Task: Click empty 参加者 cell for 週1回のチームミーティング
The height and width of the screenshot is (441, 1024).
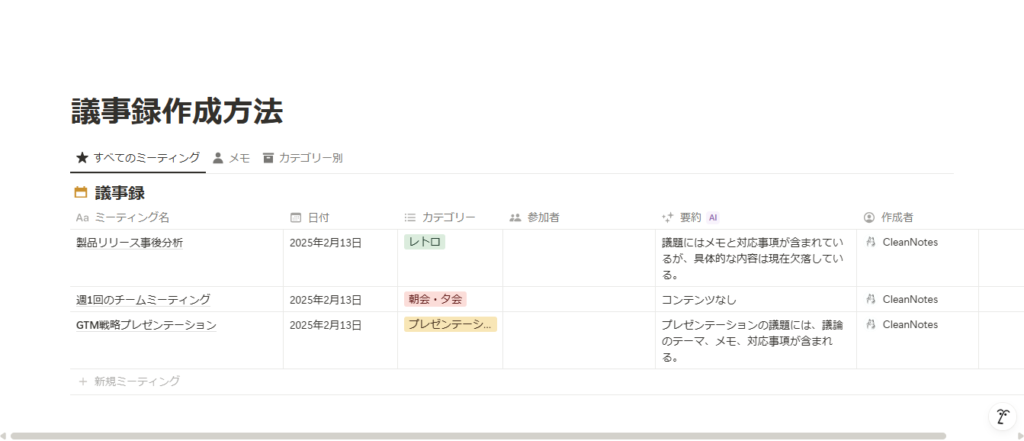Action: pyautogui.click(x=579, y=299)
